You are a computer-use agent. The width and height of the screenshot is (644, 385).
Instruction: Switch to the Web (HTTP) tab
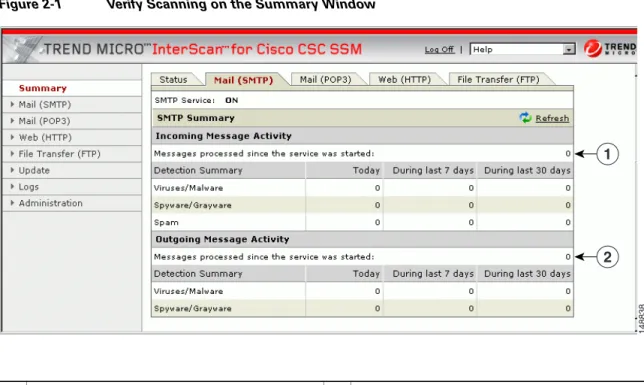pyautogui.click(x=404, y=79)
